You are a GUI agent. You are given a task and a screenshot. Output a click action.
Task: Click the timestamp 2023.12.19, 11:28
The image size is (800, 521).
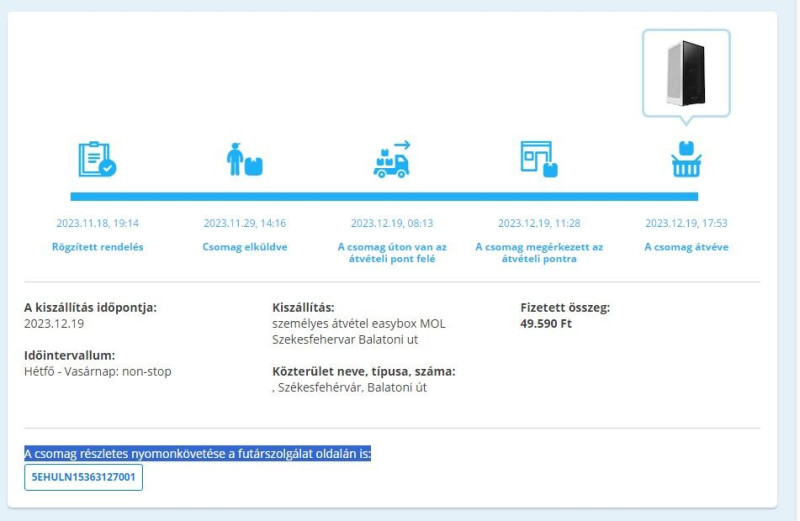coord(539,223)
